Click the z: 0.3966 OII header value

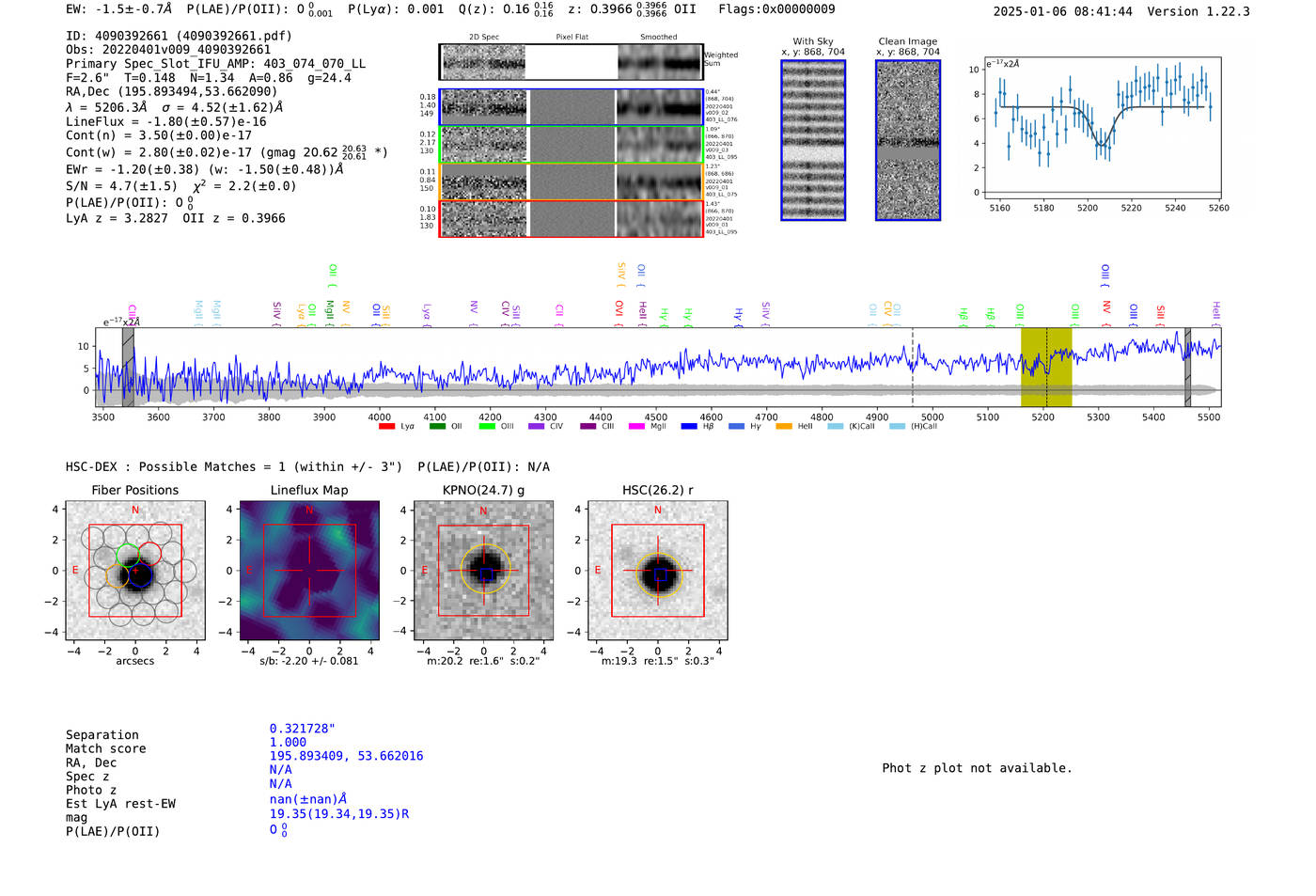pyautogui.click(x=633, y=9)
